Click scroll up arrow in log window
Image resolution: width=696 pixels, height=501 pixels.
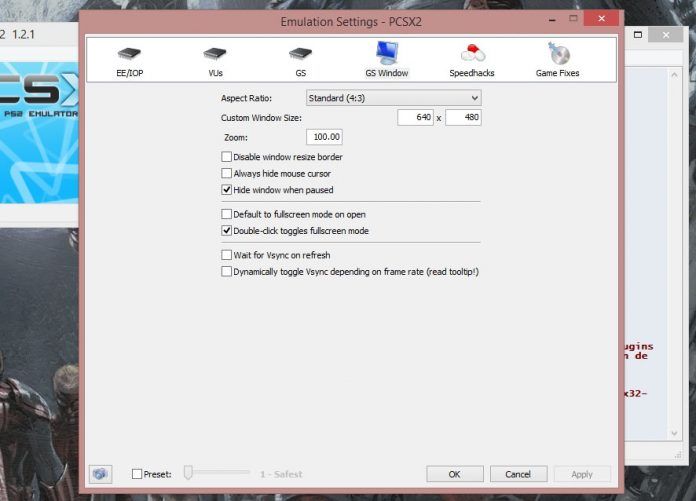pos(674,75)
